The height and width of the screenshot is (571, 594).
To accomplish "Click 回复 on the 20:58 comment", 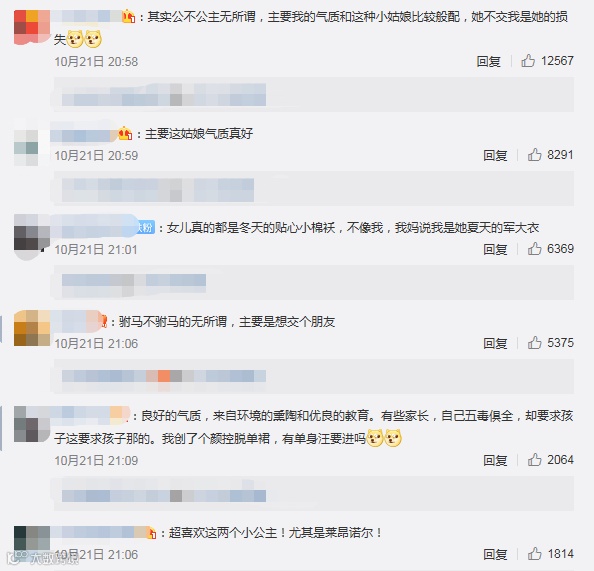I will coord(488,61).
